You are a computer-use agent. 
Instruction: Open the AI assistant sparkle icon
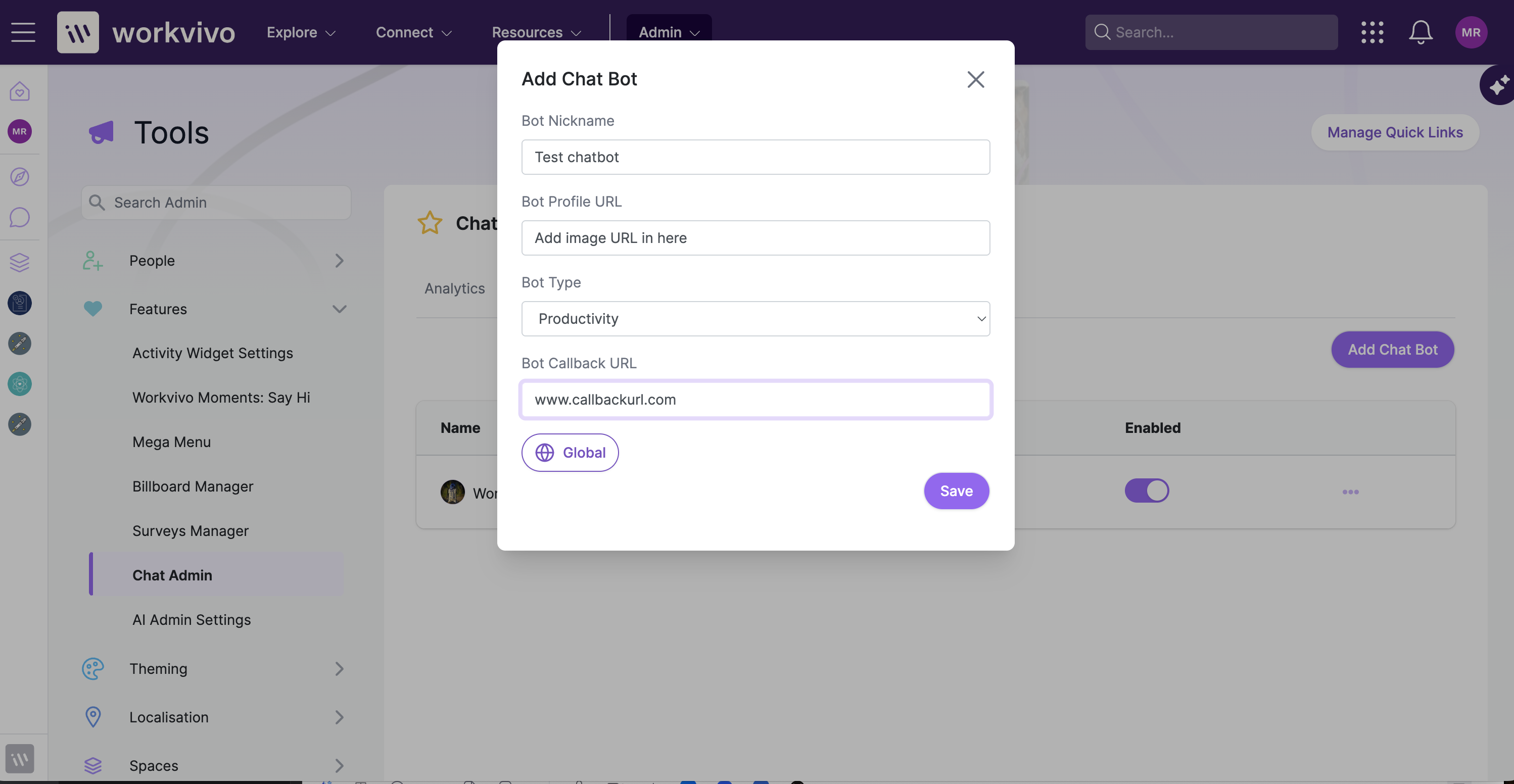pos(1499,85)
